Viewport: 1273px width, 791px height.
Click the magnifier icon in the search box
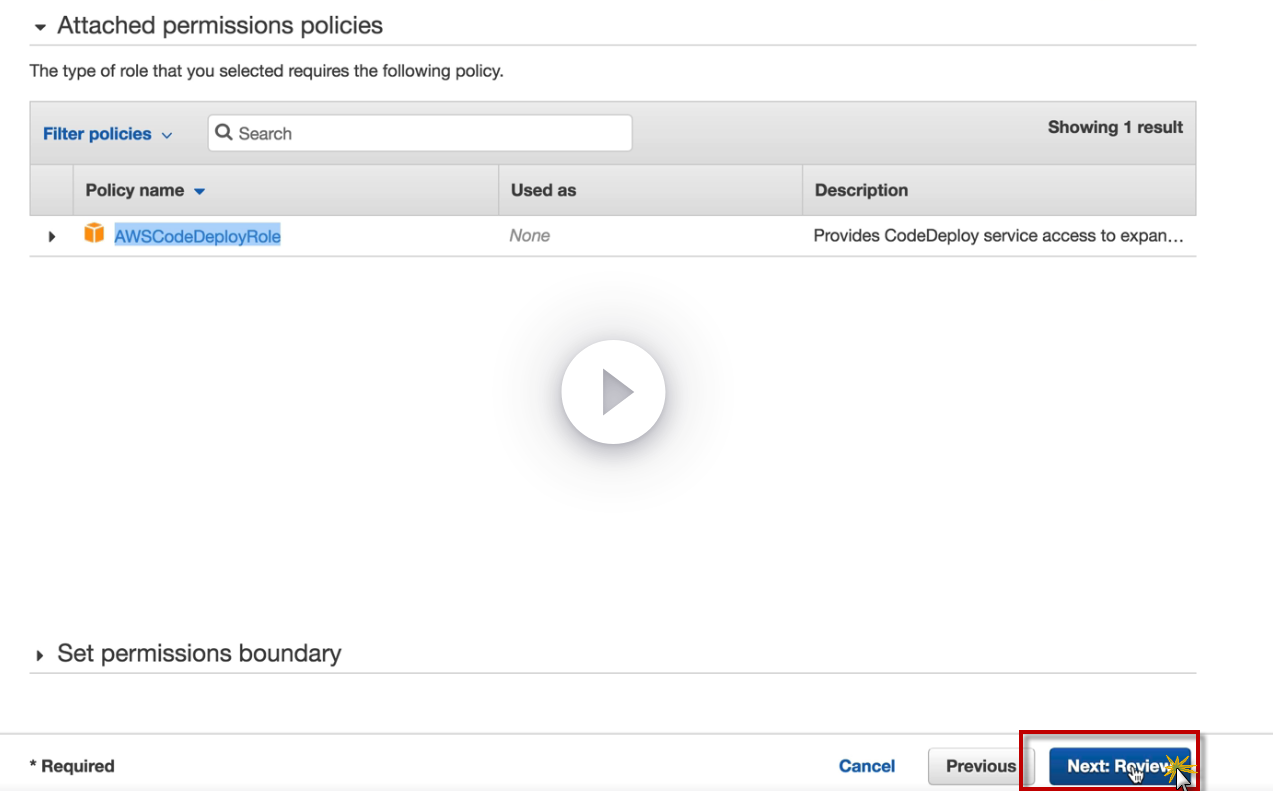[224, 133]
